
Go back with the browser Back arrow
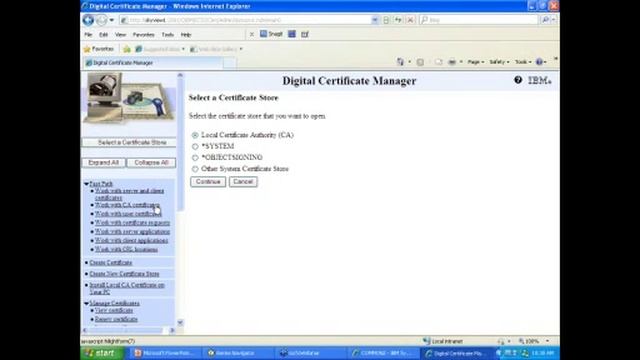88,20
